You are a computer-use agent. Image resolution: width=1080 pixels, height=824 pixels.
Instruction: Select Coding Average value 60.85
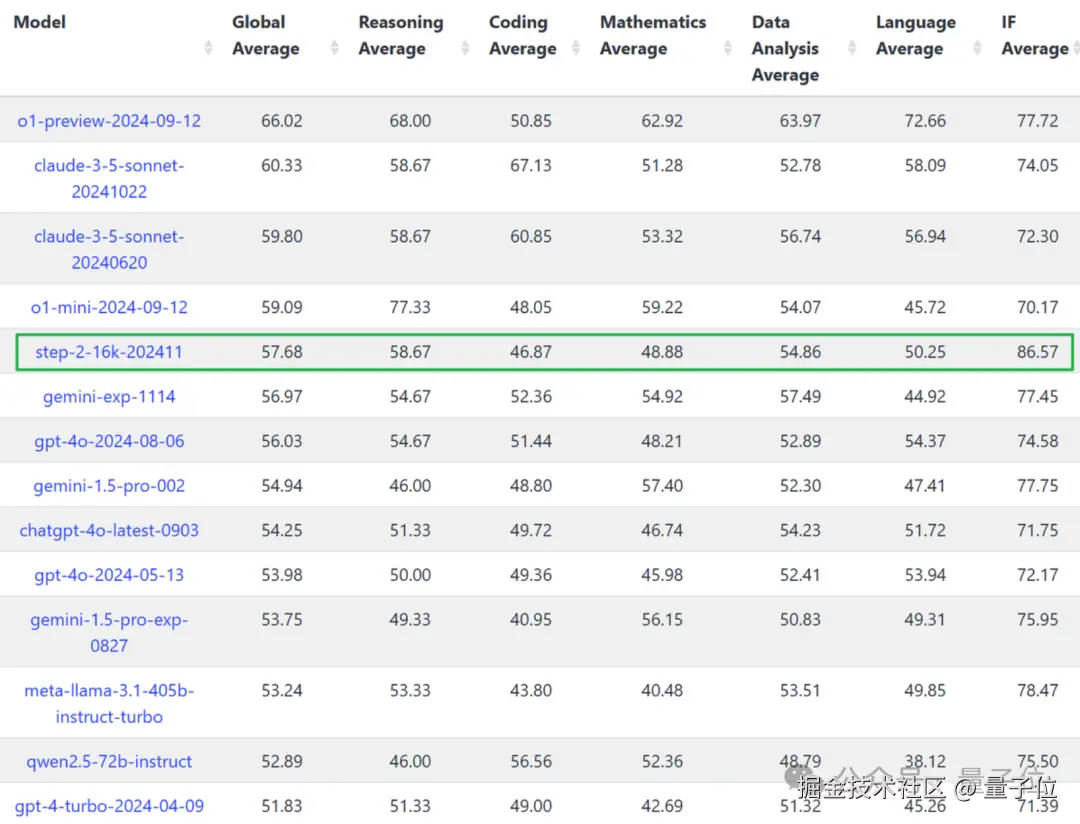click(x=531, y=236)
